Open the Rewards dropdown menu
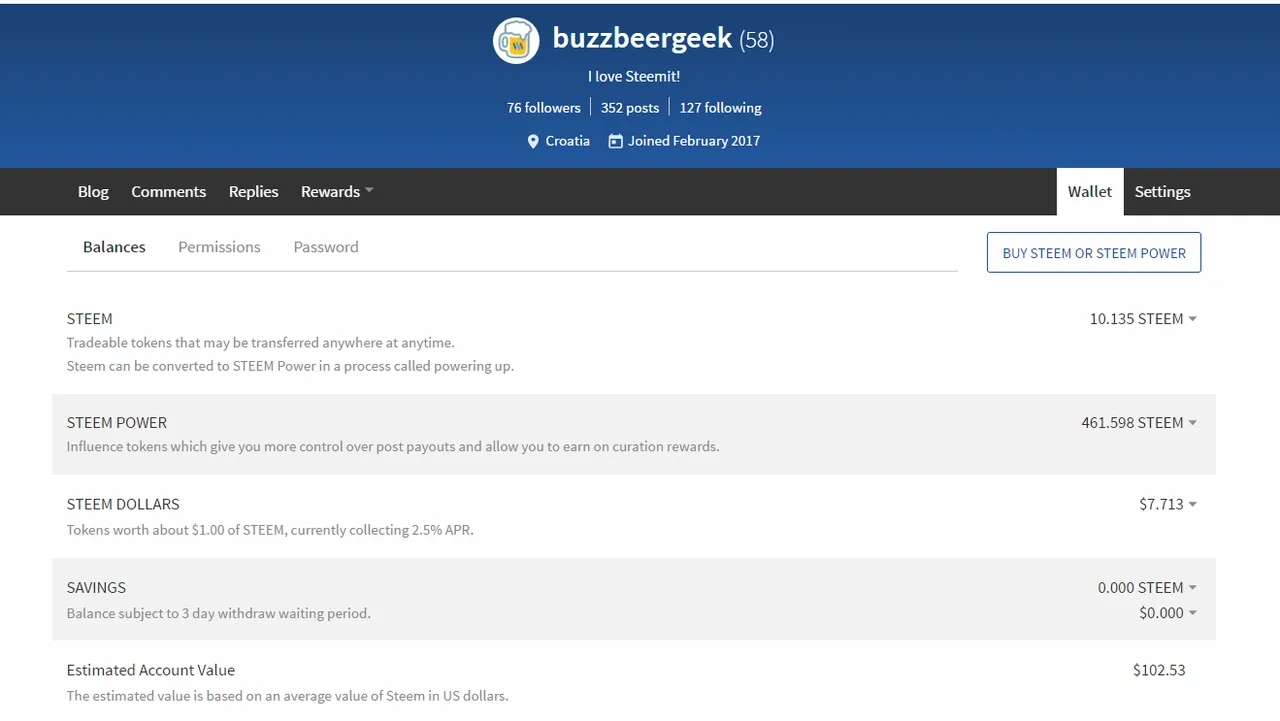 click(x=336, y=192)
